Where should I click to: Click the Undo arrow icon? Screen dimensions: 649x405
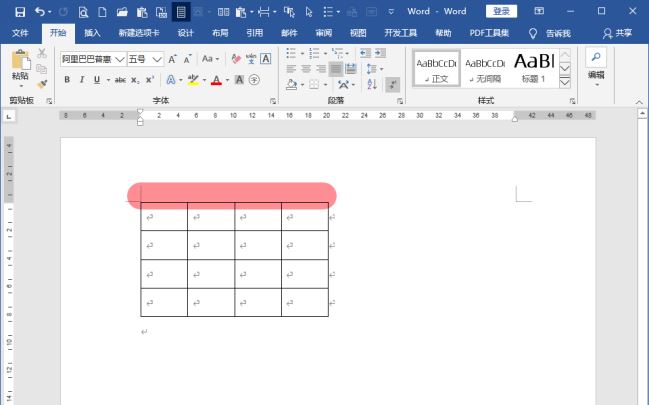coord(39,11)
